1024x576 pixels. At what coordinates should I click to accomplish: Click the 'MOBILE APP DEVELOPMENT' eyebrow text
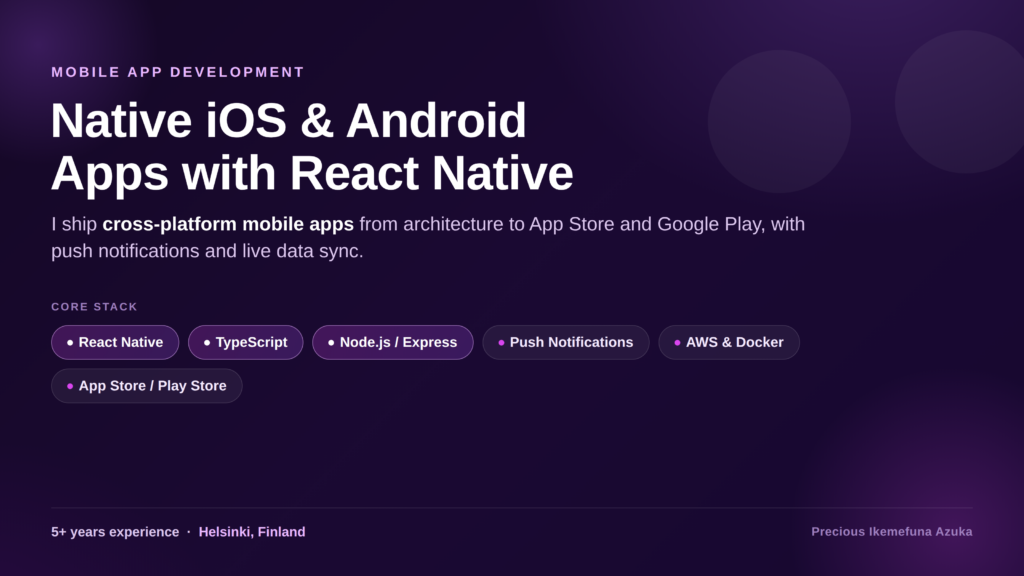click(x=178, y=72)
